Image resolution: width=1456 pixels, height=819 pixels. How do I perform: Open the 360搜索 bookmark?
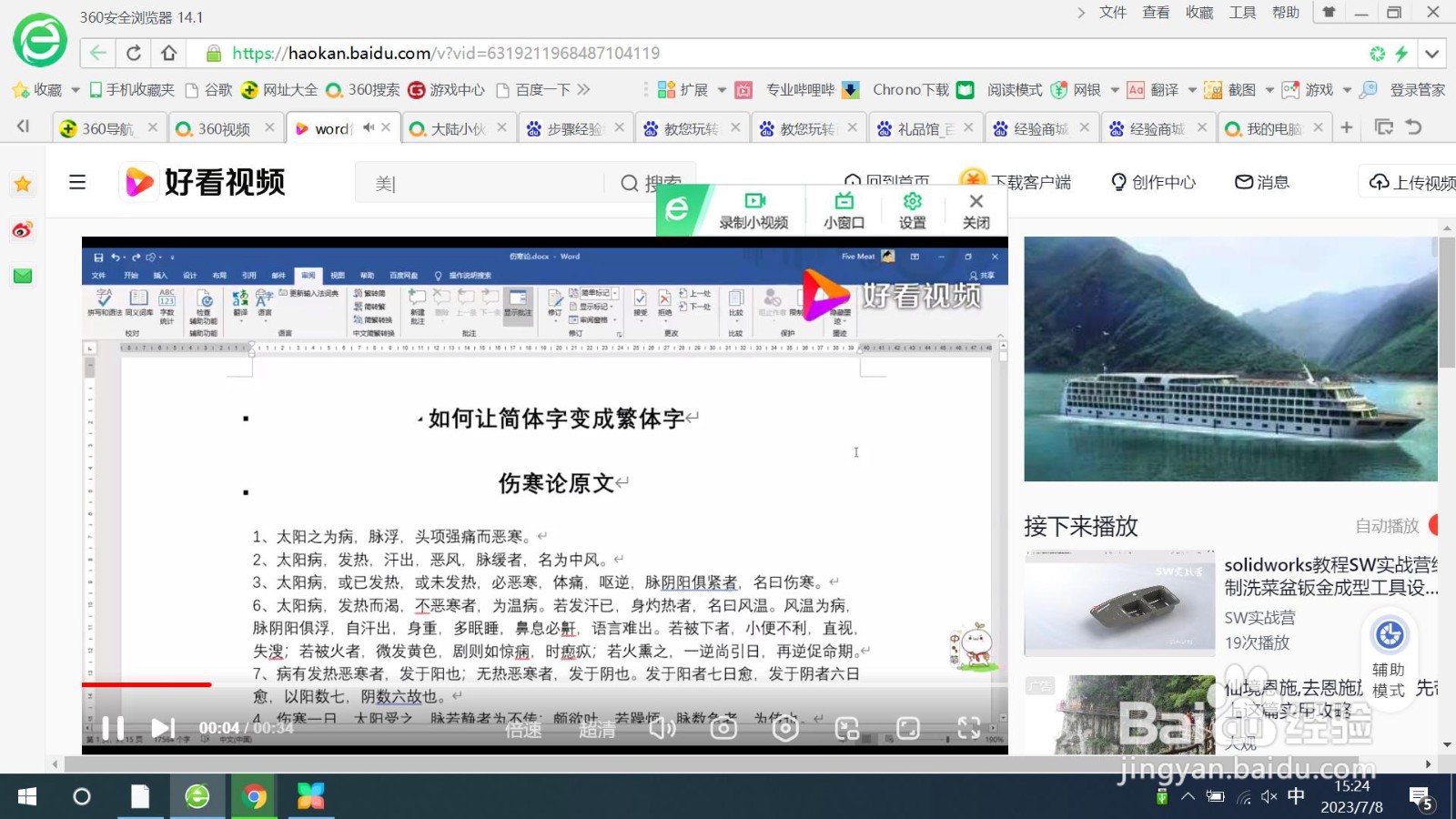click(x=363, y=90)
